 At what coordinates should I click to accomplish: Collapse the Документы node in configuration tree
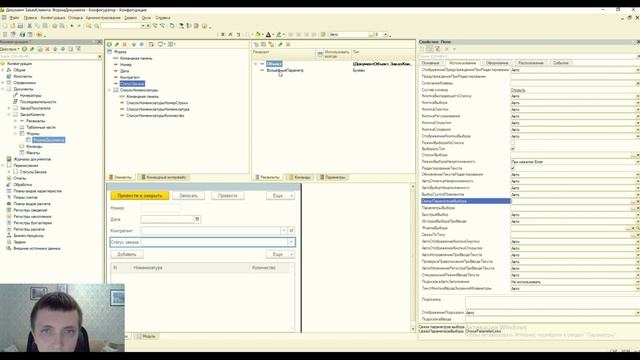3,89
